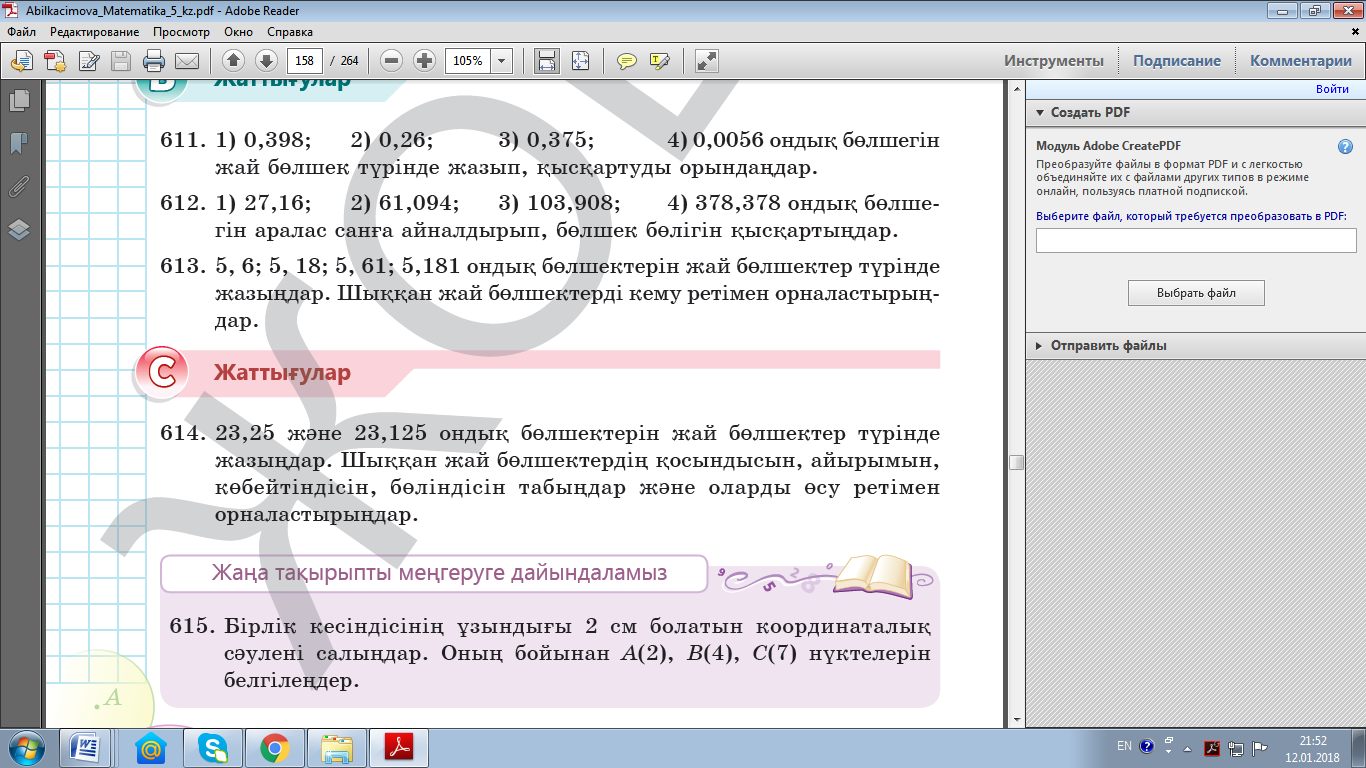Zoom out with the minus button
The width and height of the screenshot is (1366, 768).
tap(392, 61)
